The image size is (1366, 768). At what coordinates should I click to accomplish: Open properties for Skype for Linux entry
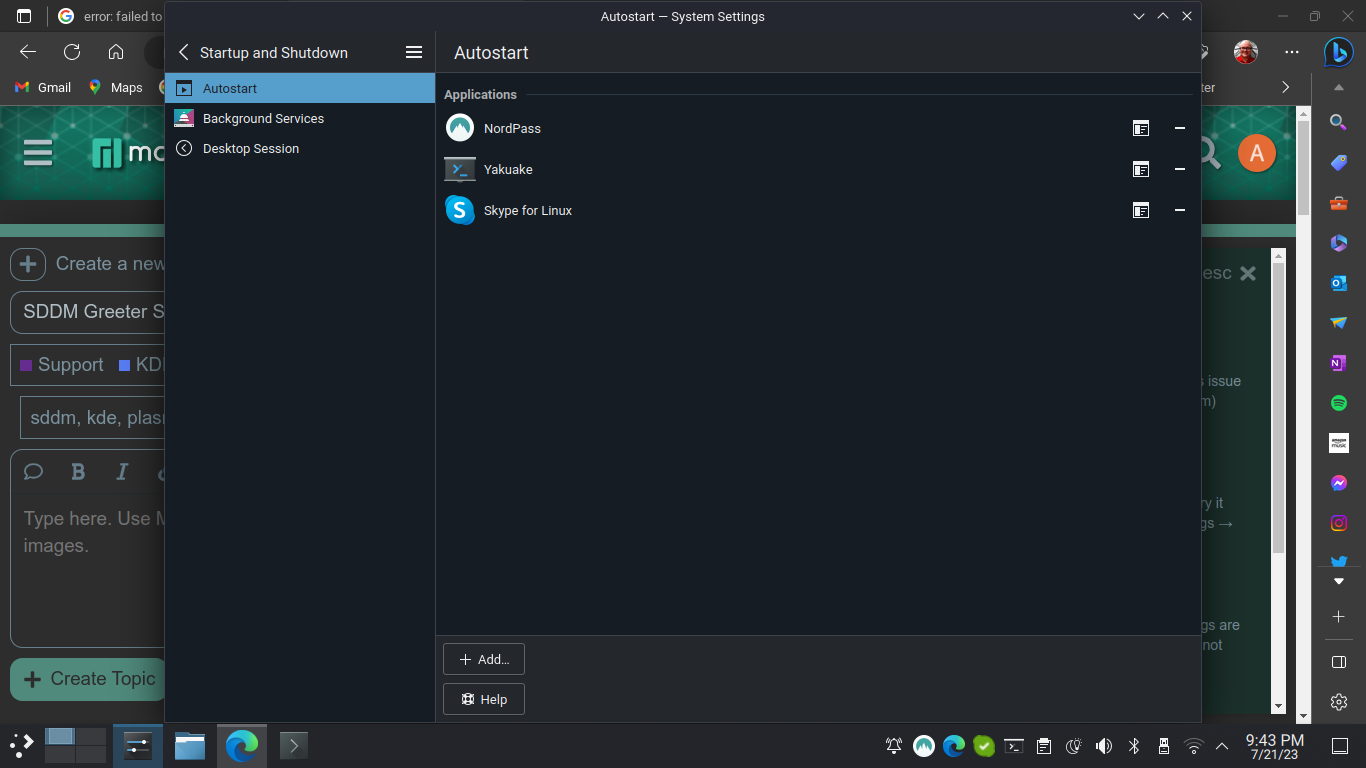(1141, 210)
